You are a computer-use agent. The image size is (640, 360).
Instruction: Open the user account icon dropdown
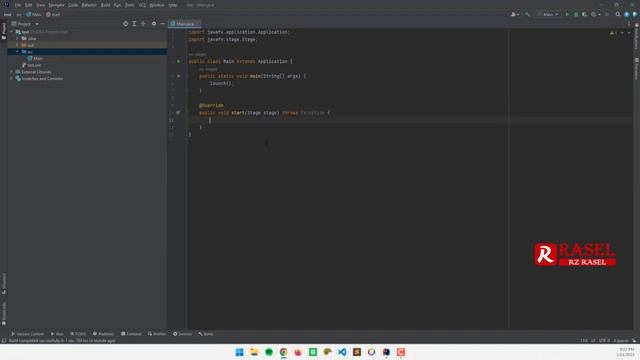[x=515, y=14]
